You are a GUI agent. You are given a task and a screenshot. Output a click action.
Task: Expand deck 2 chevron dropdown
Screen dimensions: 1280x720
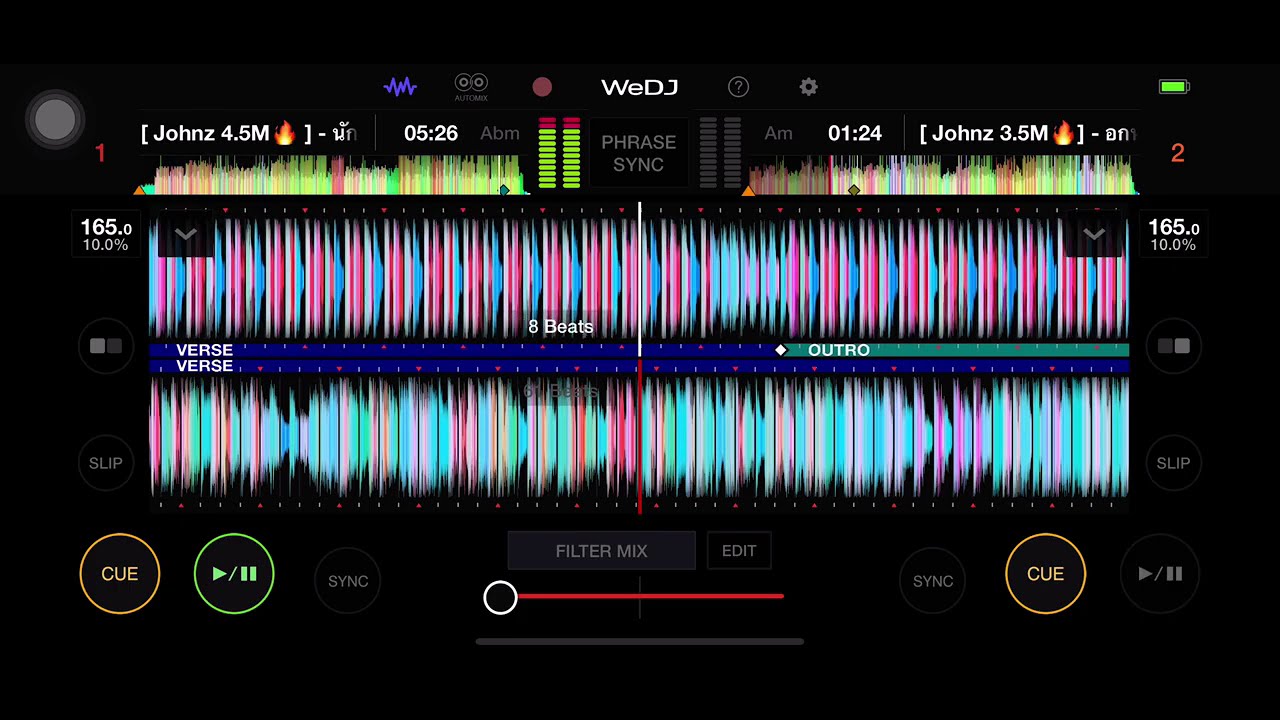(x=1094, y=235)
